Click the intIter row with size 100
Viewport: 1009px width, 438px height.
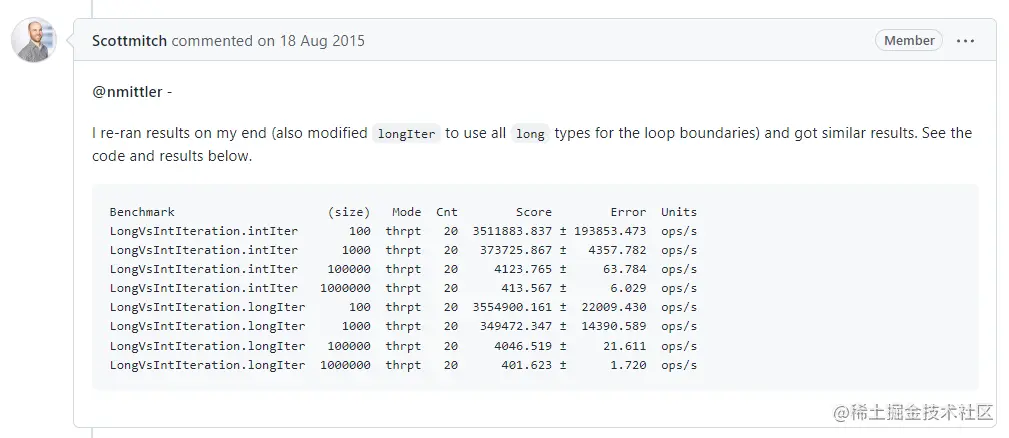403,231
